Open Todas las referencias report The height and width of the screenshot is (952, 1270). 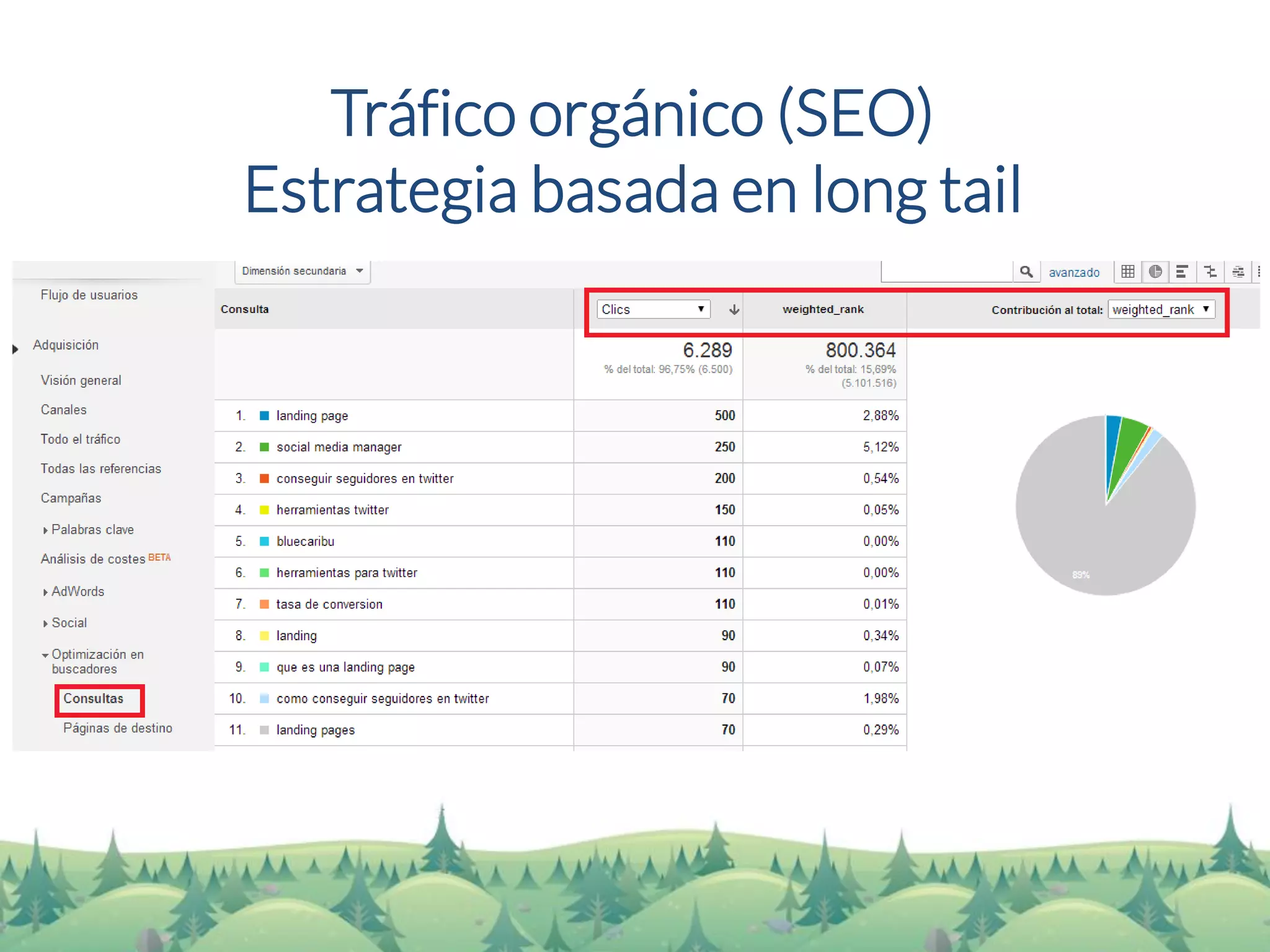pyautogui.click(x=100, y=469)
